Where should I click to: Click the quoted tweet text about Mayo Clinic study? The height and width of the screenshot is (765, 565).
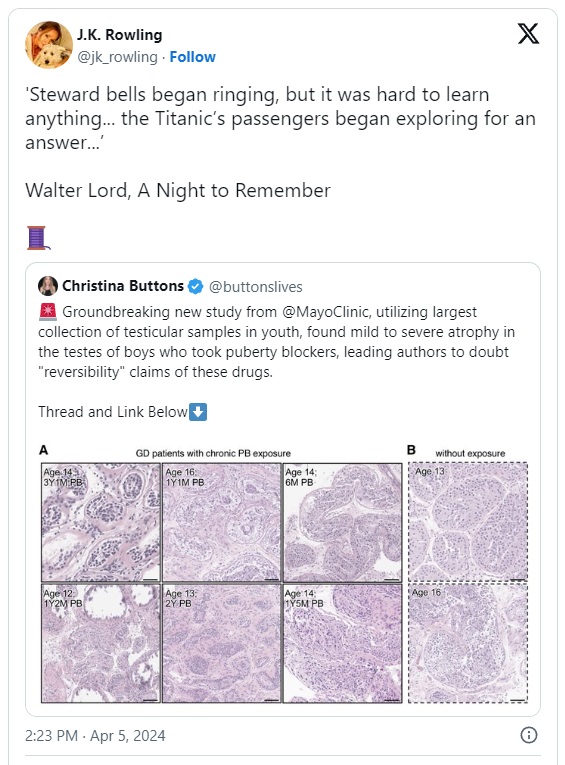(x=277, y=342)
